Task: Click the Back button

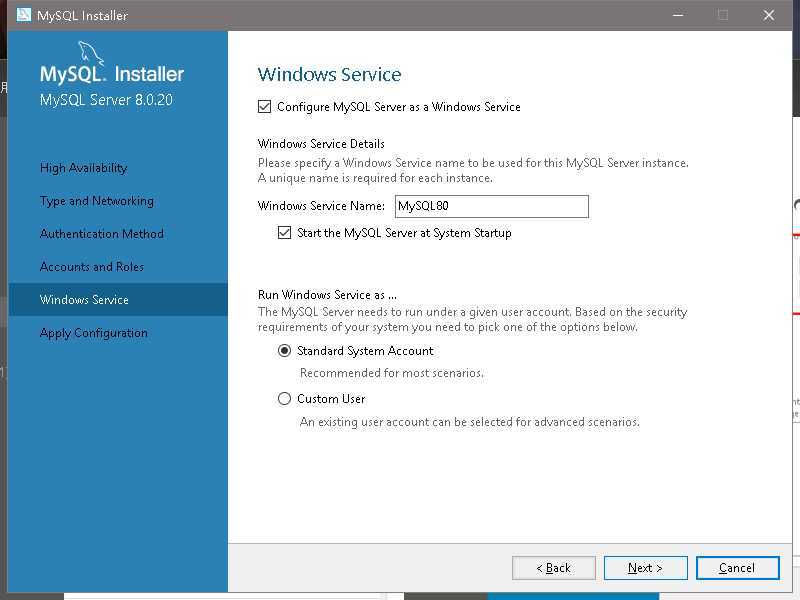Action: pyautogui.click(x=554, y=568)
